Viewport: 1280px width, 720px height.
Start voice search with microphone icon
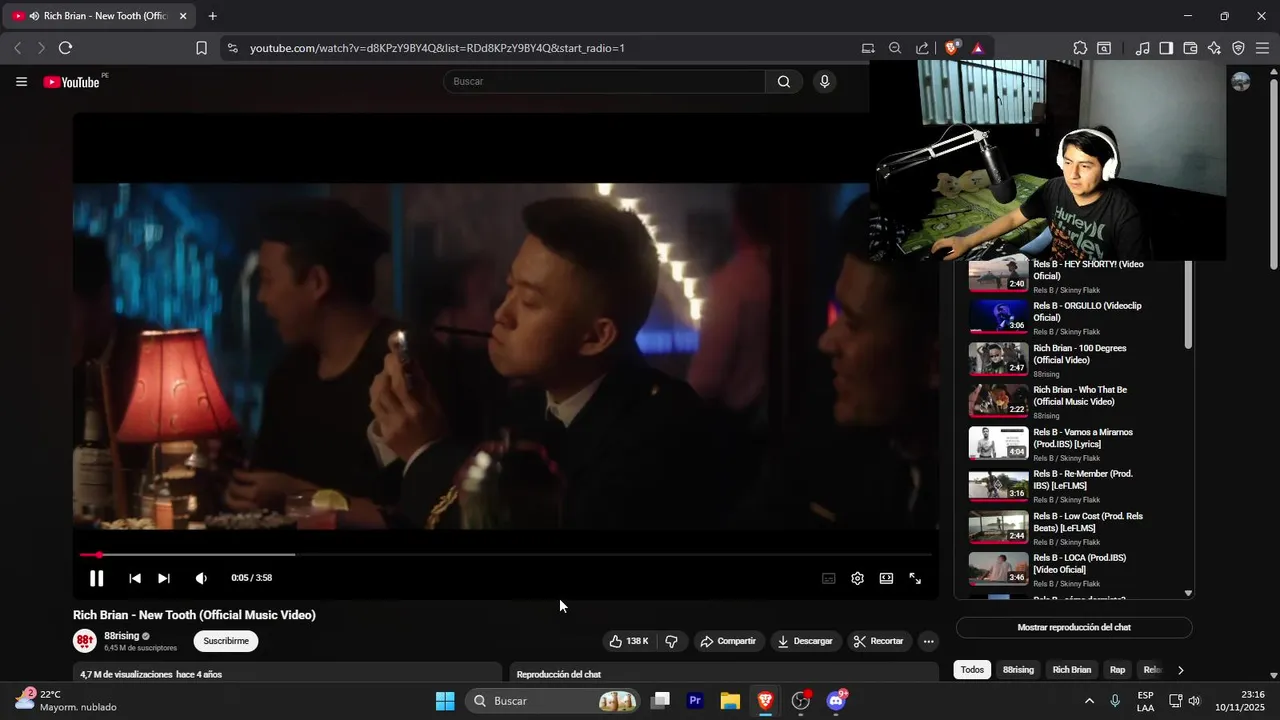[x=824, y=82]
